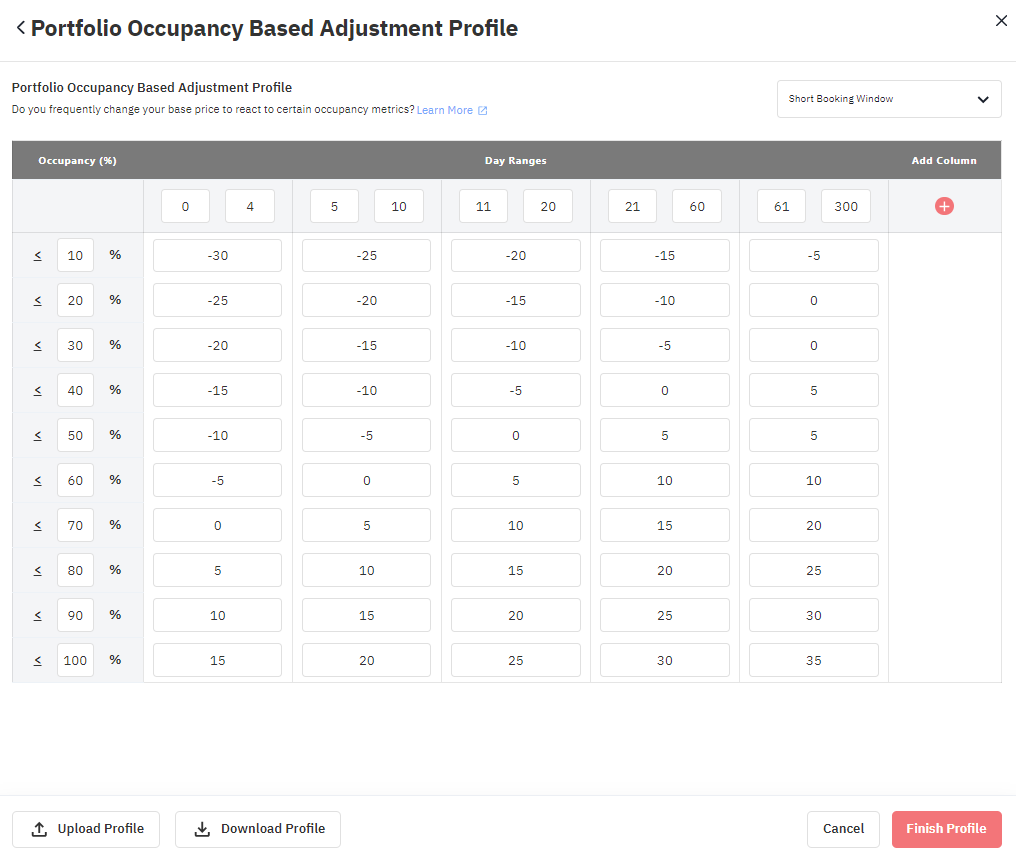Edit day range start field 11
The image size is (1016, 857).
pos(483,206)
